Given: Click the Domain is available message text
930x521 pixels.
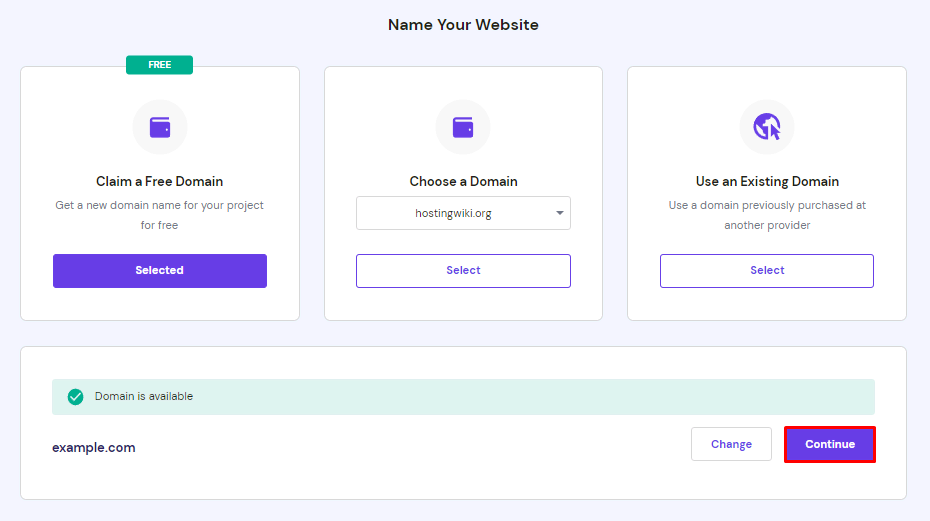Looking at the screenshot, I should coord(144,396).
